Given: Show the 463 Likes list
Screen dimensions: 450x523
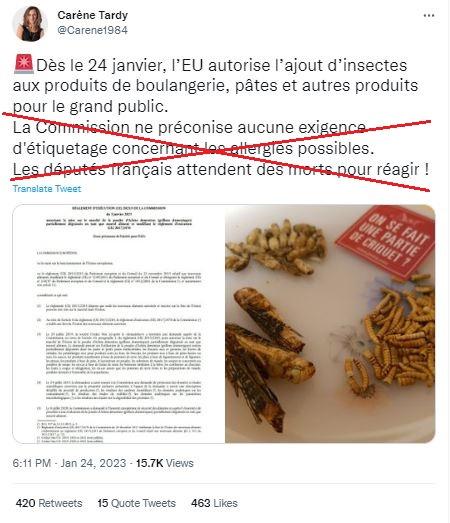Looking at the screenshot, I should pyautogui.click(x=214, y=503).
